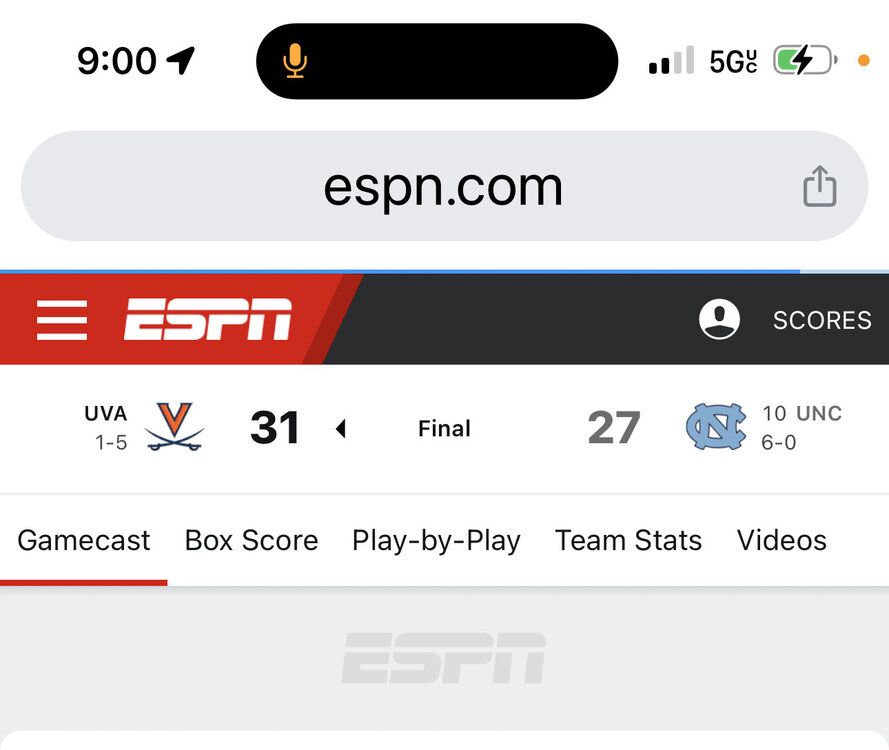
Task: Tap the ESPN logo
Action: [208, 320]
